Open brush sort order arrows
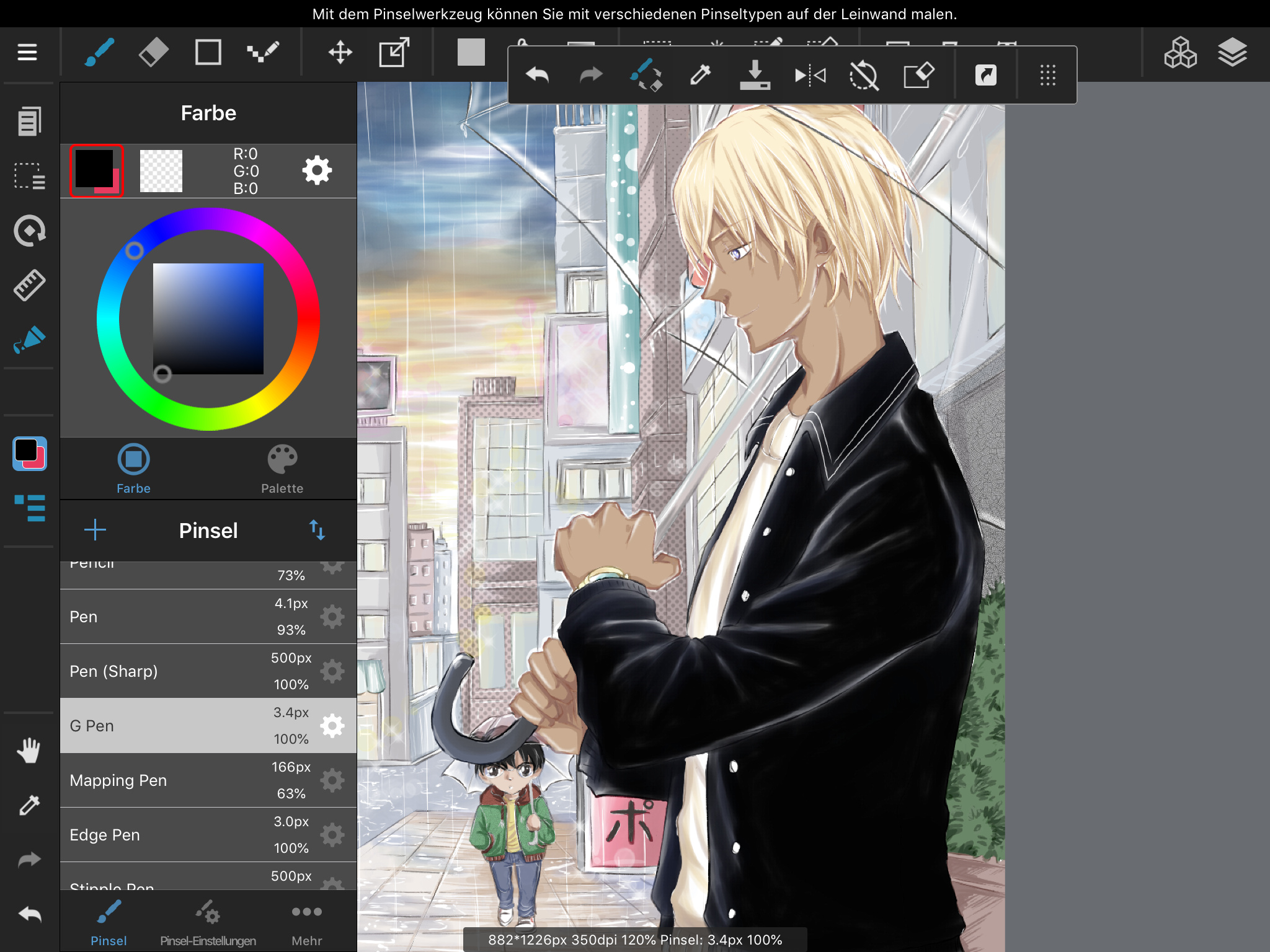This screenshot has width=1270, height=952. coord(317,530)
